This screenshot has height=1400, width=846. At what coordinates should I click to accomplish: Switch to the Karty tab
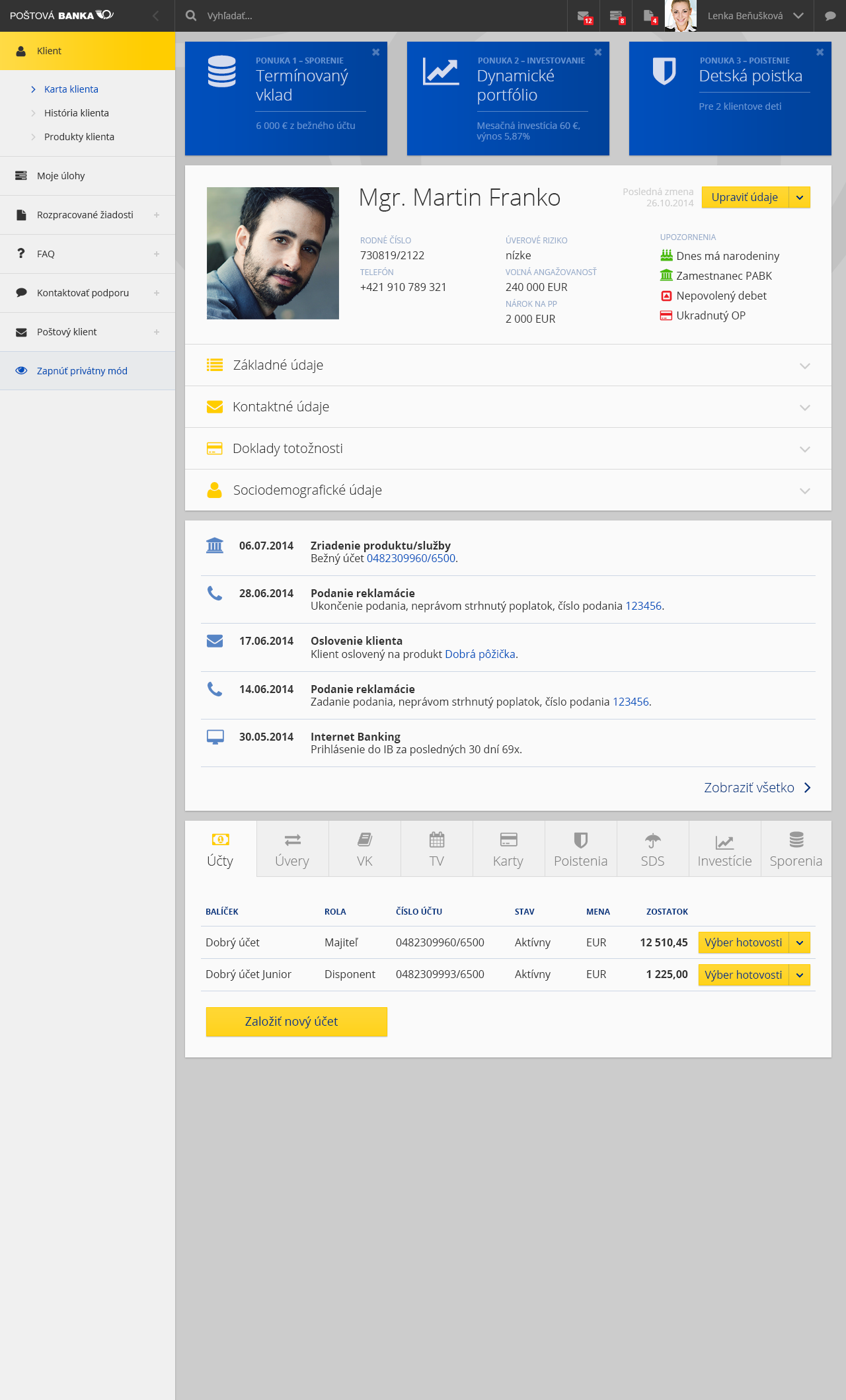(509, 849)
